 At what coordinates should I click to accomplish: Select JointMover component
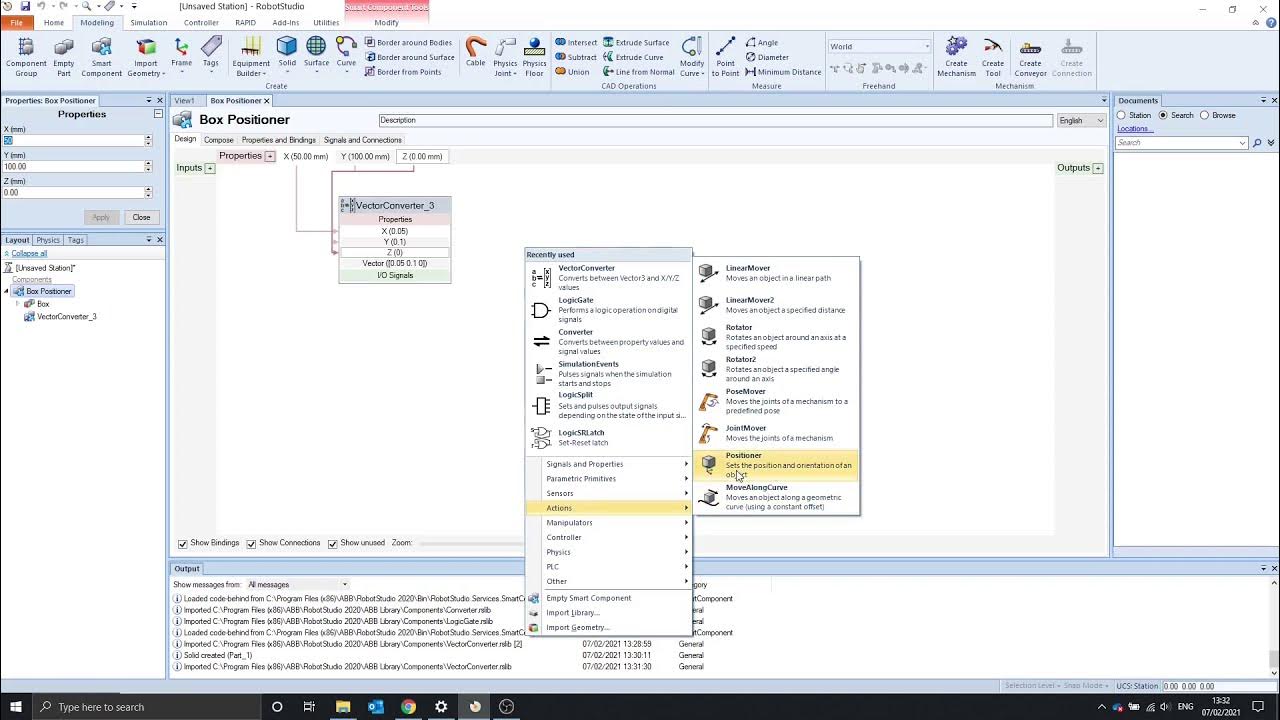click(776, 433)
